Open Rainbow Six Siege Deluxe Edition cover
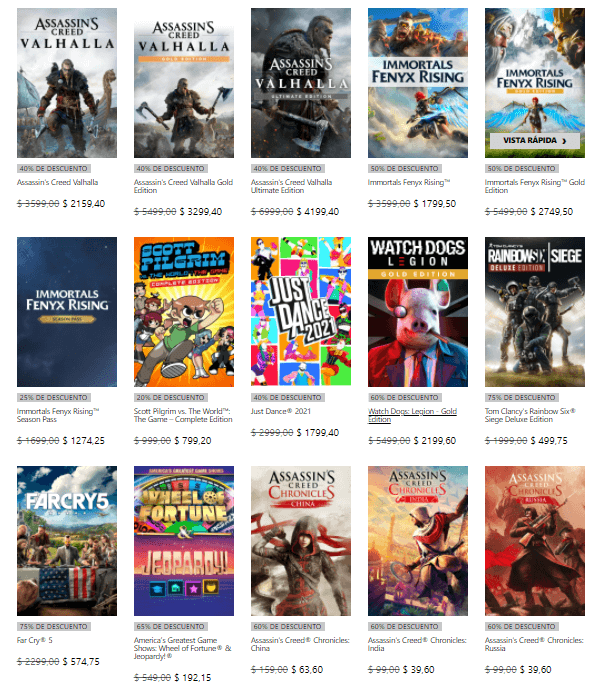The image size is (614, 695). (x=534, y=311)
